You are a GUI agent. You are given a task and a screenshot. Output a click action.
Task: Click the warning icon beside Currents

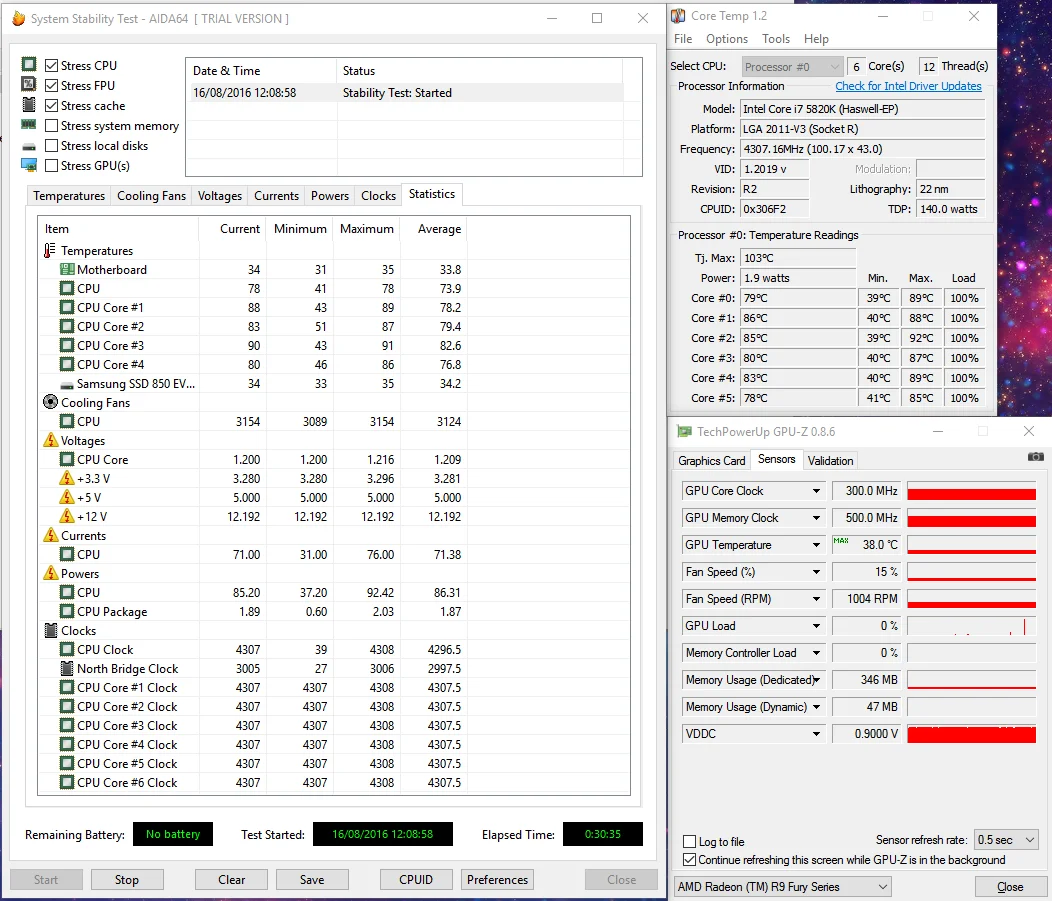(51, 535)
